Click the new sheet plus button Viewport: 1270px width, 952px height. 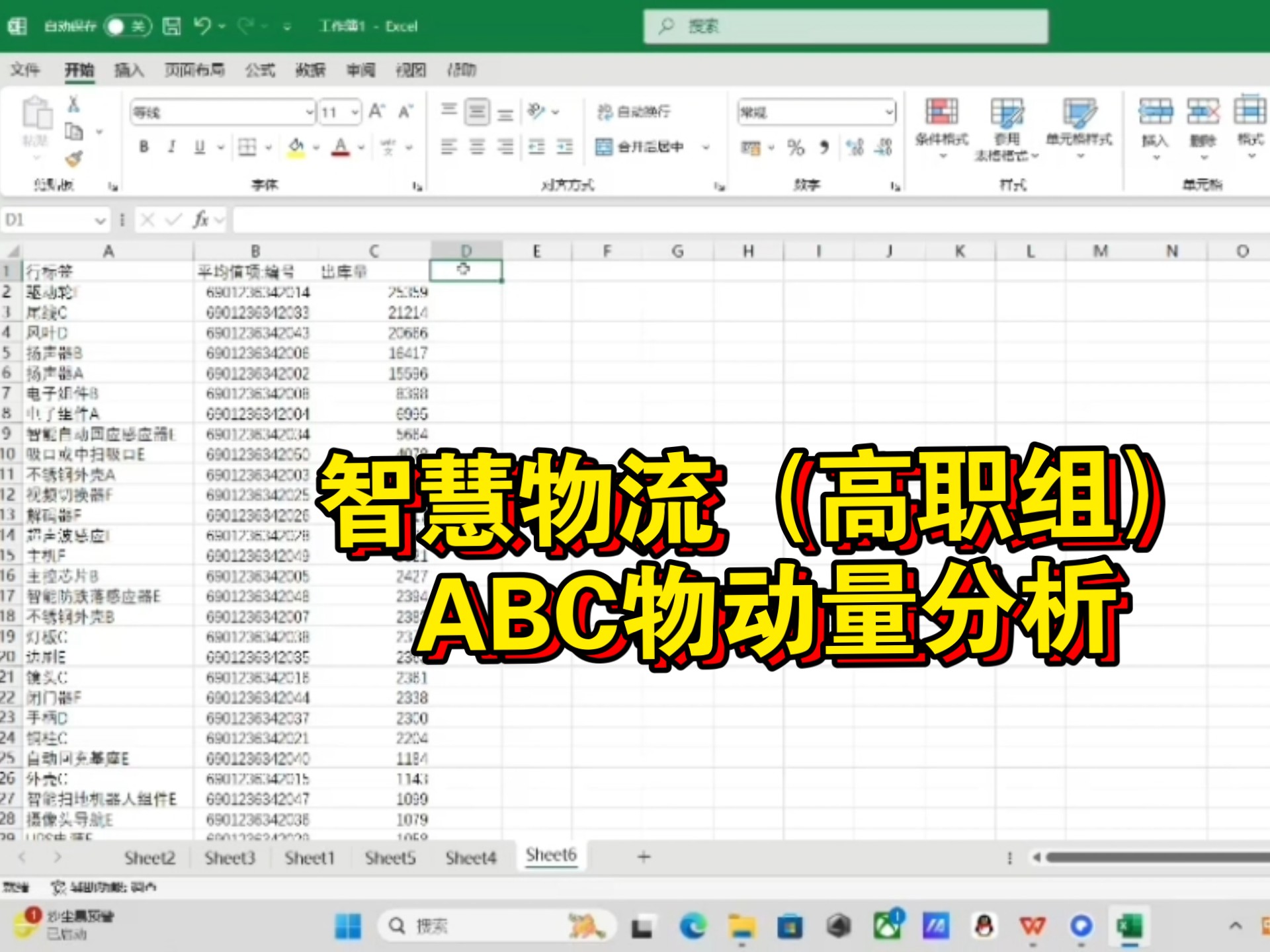(x=642, y=857)
